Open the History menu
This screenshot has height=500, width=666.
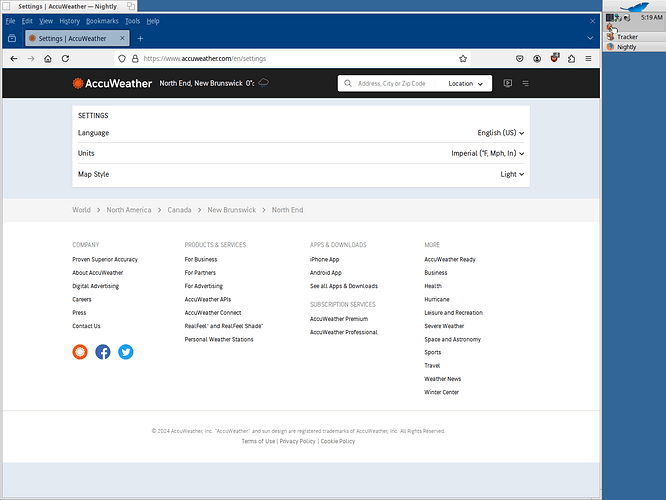(x=70, y=21)
